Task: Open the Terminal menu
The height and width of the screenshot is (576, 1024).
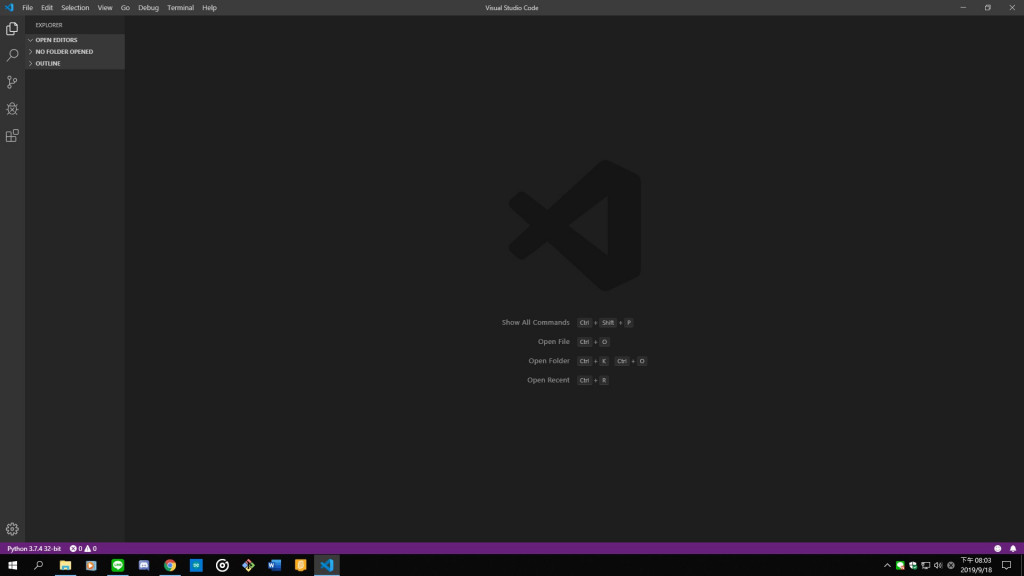Action: point(180,8)
